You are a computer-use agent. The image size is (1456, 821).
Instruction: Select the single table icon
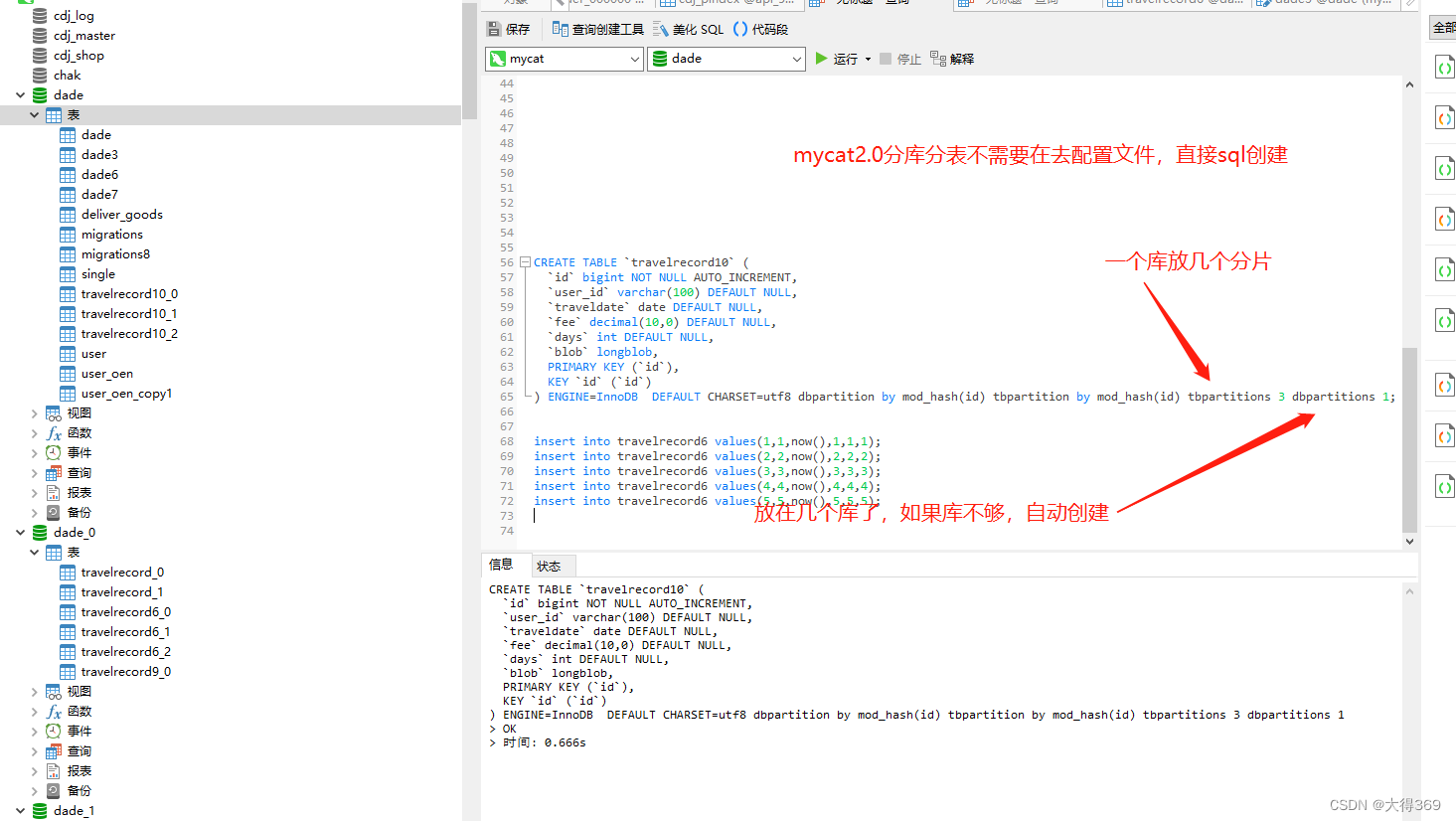tap(68, 274)
